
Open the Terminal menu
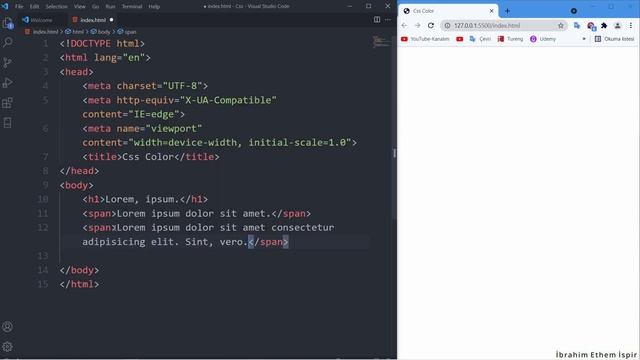132,7
